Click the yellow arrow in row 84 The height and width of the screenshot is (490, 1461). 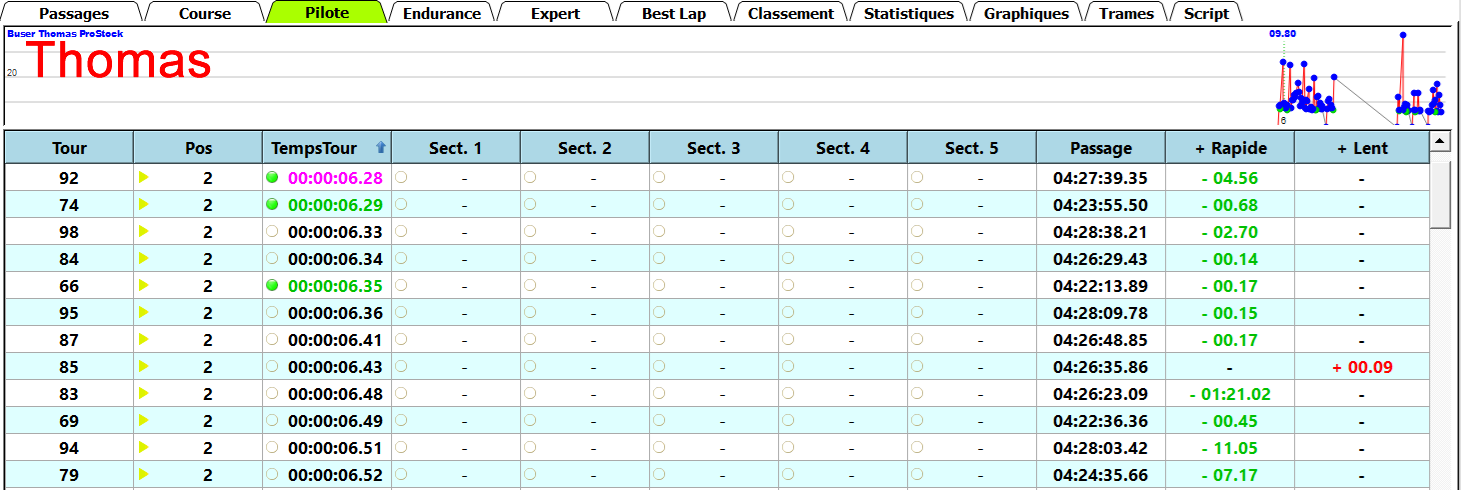(144, 258)
